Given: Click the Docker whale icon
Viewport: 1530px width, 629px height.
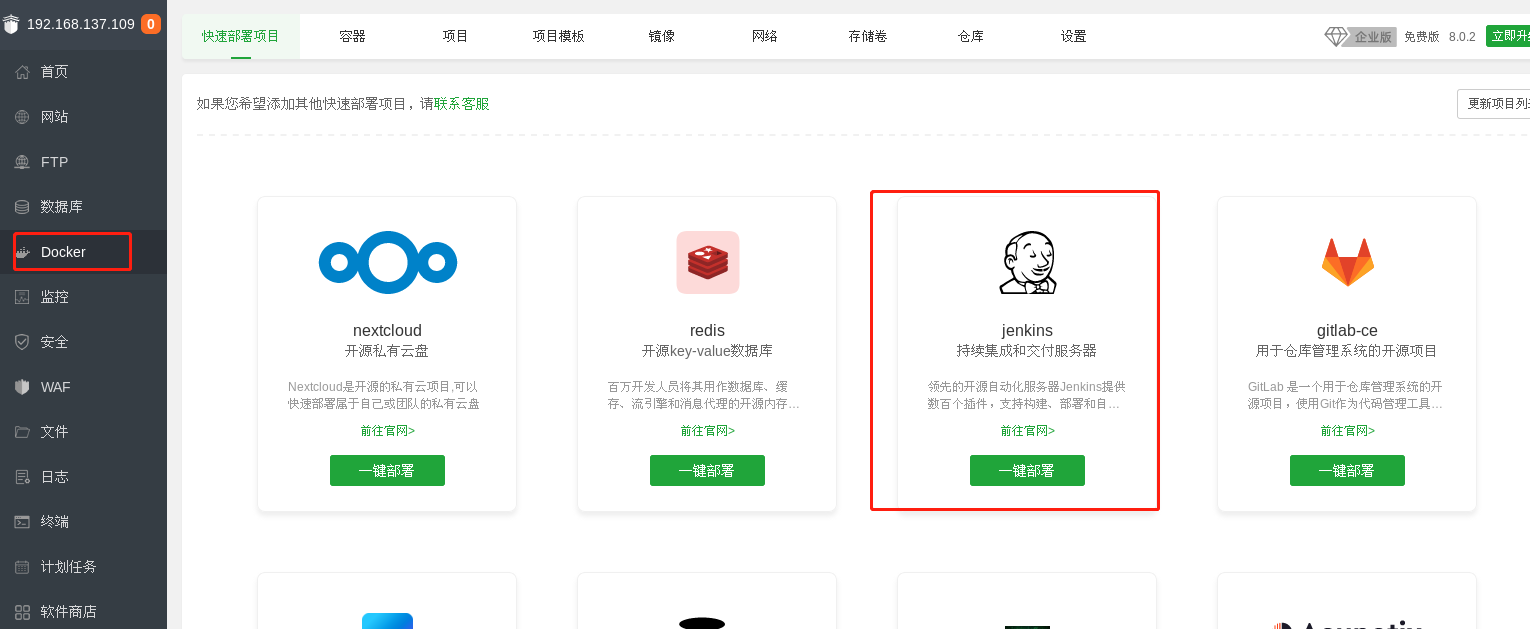Looking at the screenshot, I should [x=23, y=252].
